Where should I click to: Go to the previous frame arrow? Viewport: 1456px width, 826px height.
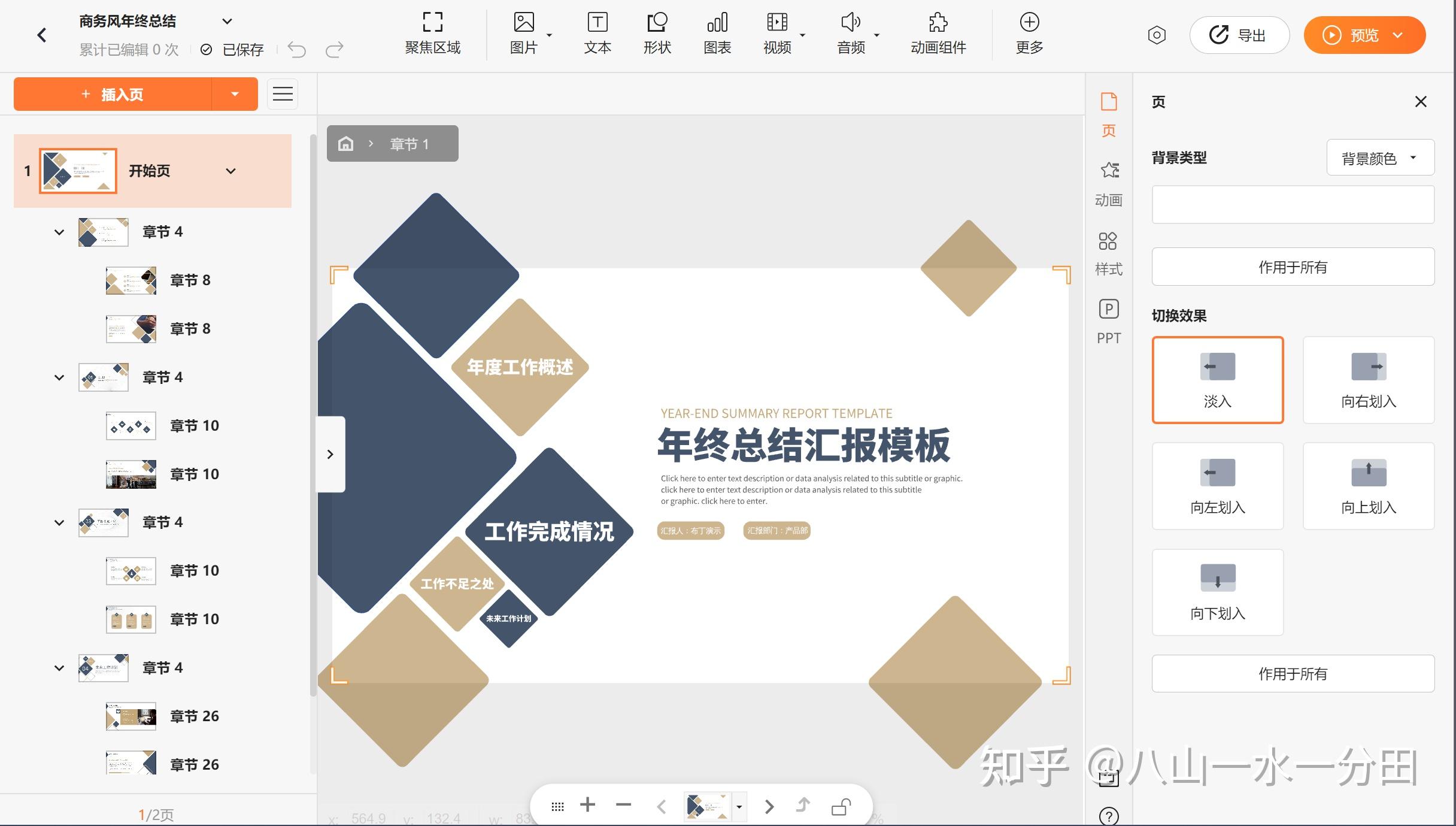click(x=662, y=806)
